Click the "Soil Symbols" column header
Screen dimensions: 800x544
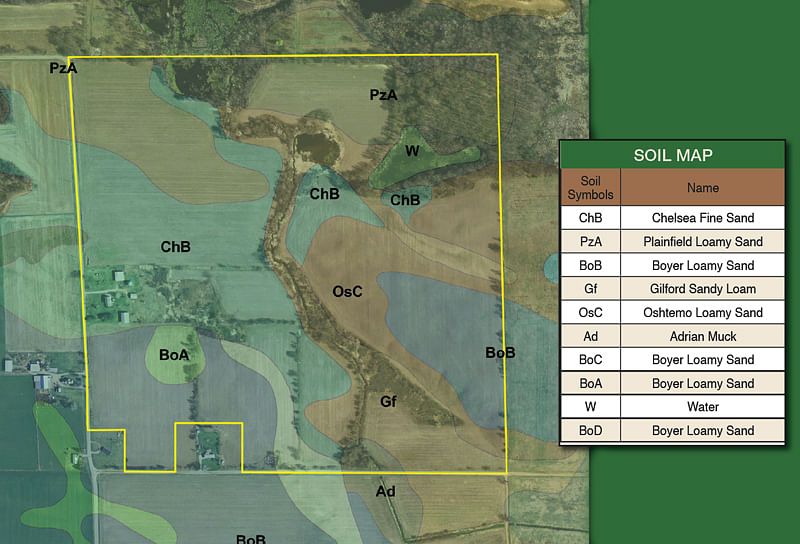[x=590, y=188]
